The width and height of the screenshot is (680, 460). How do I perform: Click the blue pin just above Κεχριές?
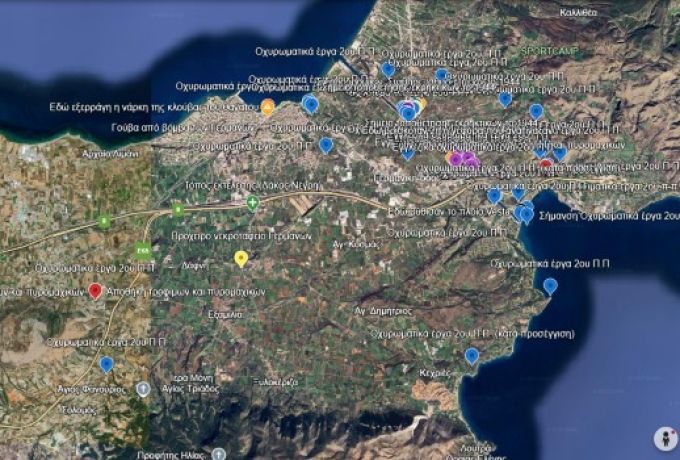coord(471,356)
